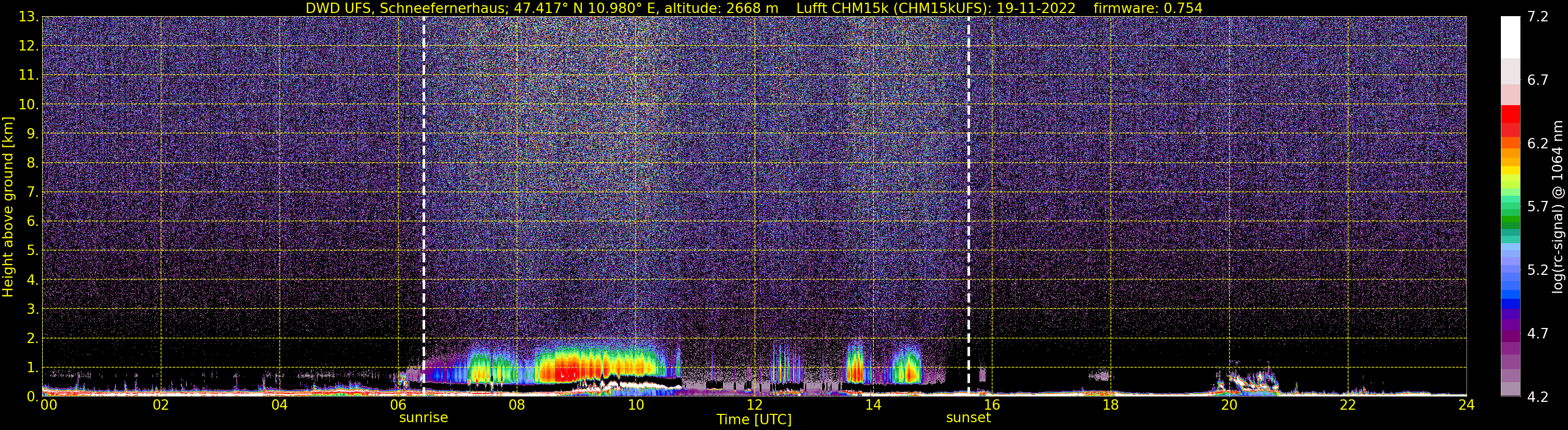Click the '10' tick on time axis
This screenshot has width=1568, height=430.
tap(635, 405)
